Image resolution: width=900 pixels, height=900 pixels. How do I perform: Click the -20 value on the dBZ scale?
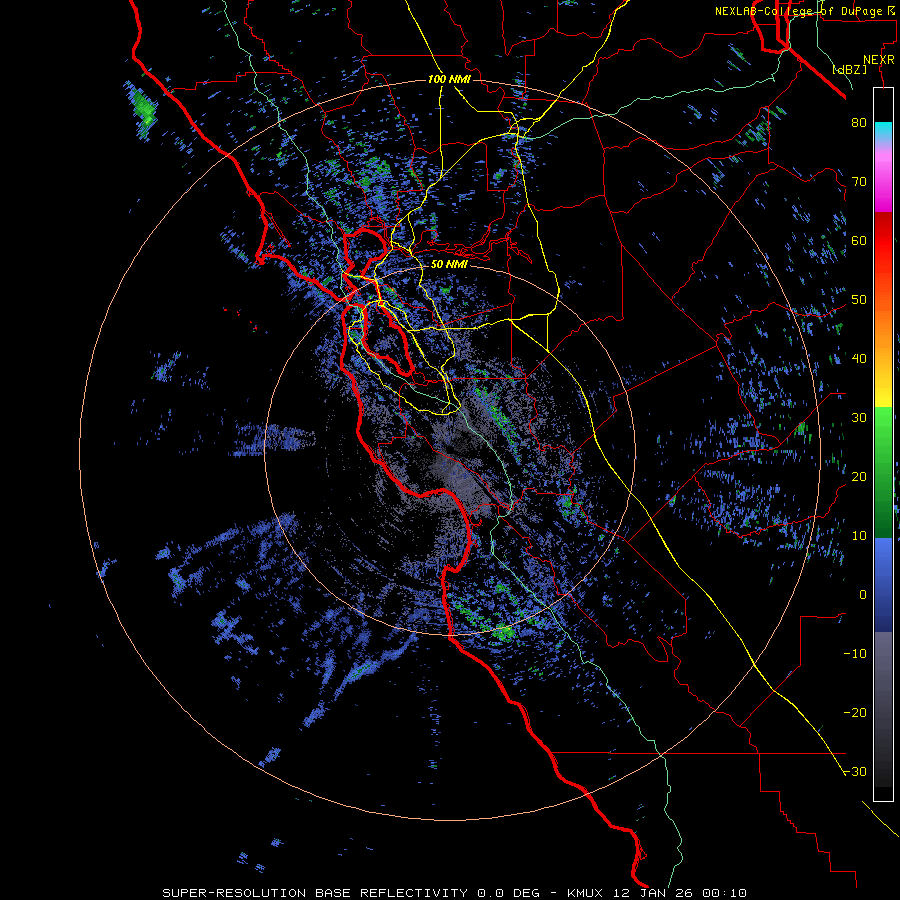click(855, 712)
